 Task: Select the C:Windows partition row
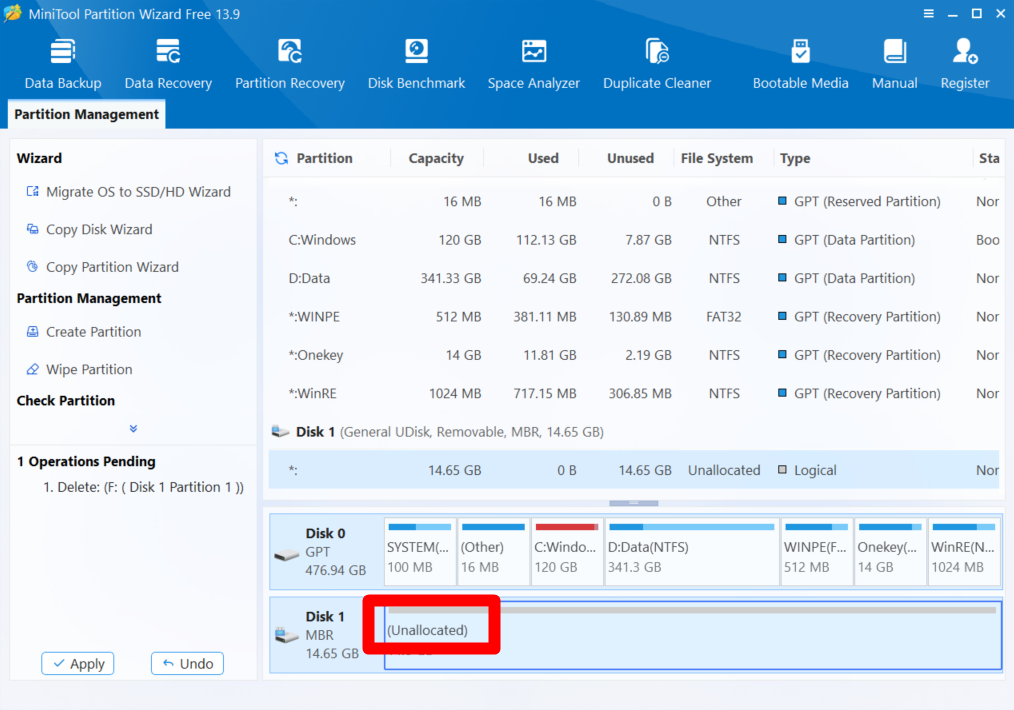634,240
